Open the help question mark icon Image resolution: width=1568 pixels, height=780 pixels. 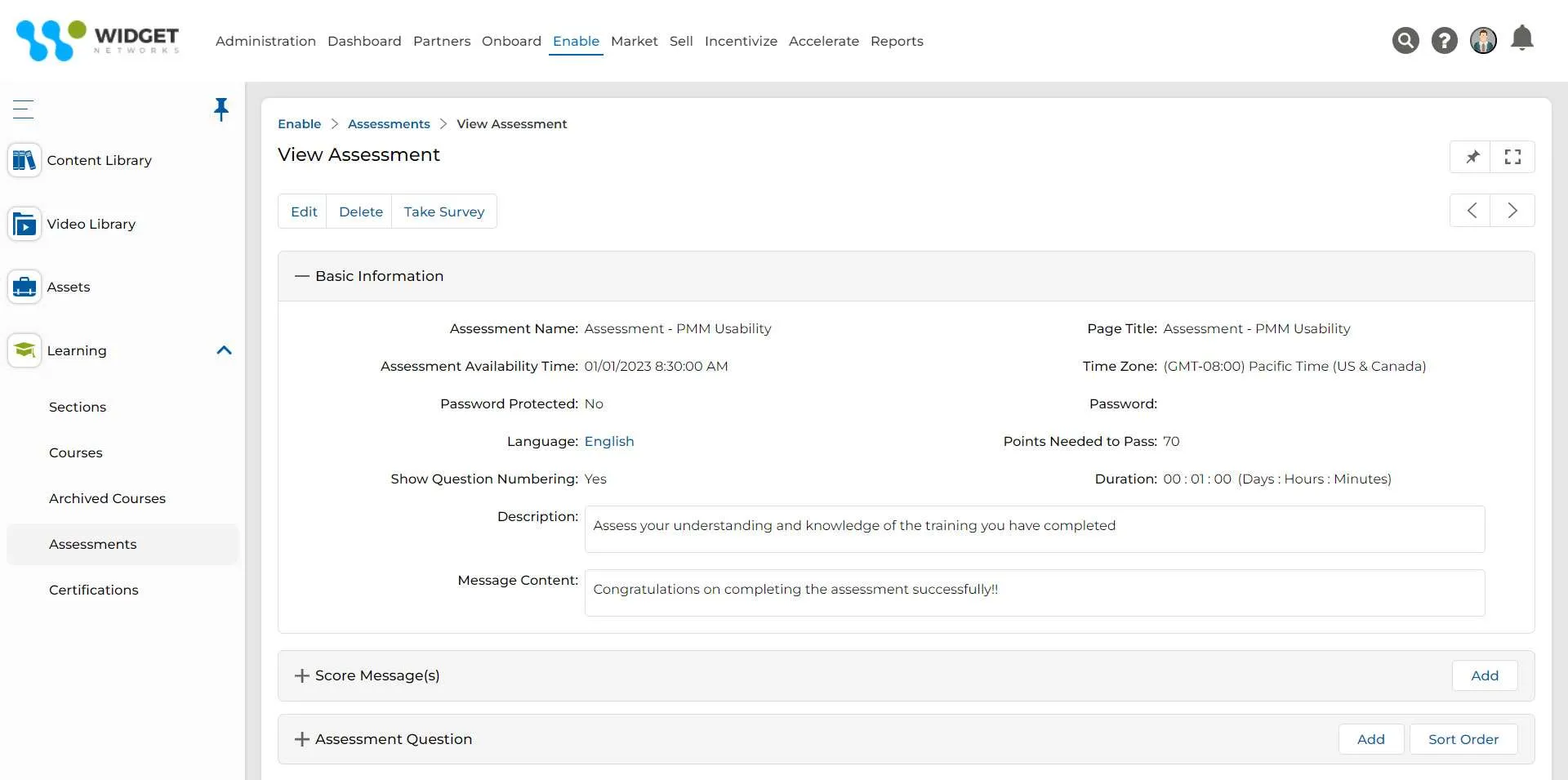click(x=1444, y=40)
